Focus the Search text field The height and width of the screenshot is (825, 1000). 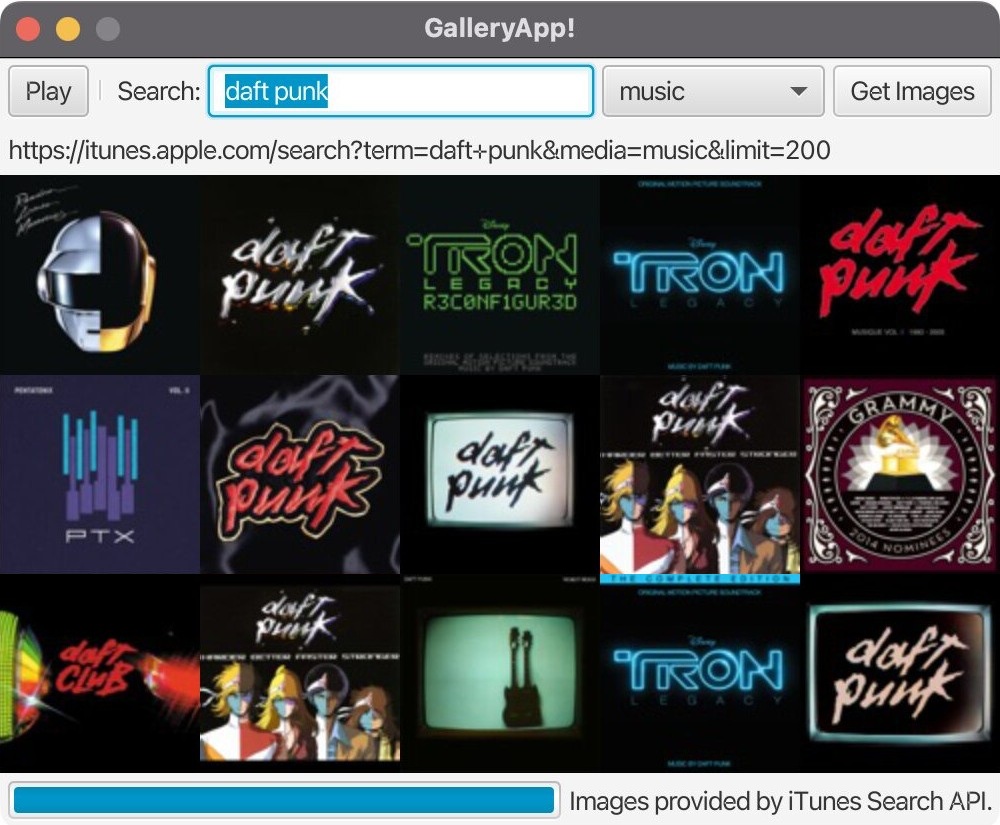pyautogui.click(x=401, y=91)
